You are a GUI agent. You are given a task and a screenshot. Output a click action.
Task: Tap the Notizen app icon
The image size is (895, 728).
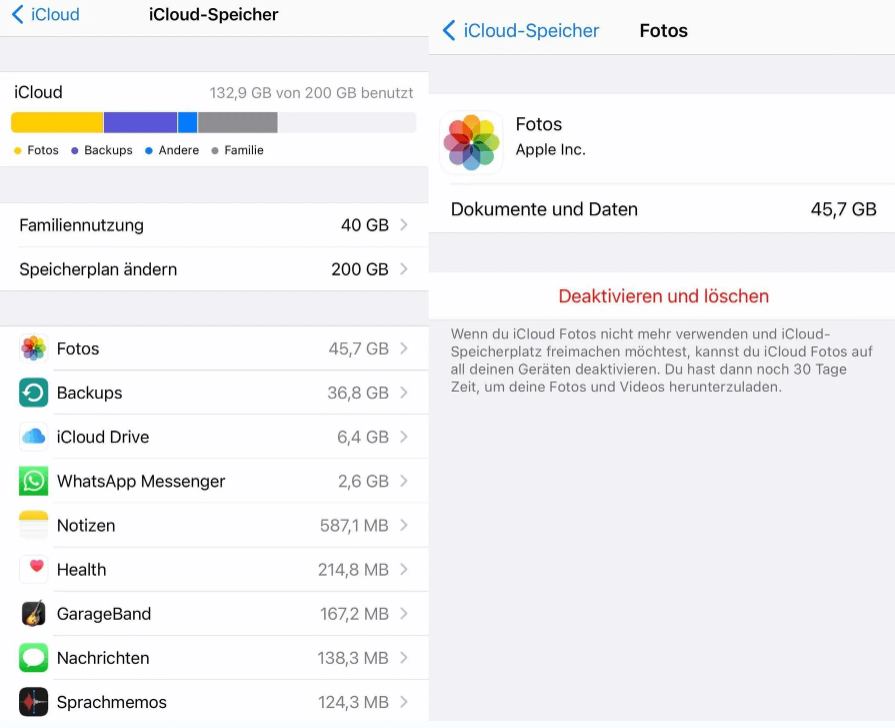(x=34, y=525)
